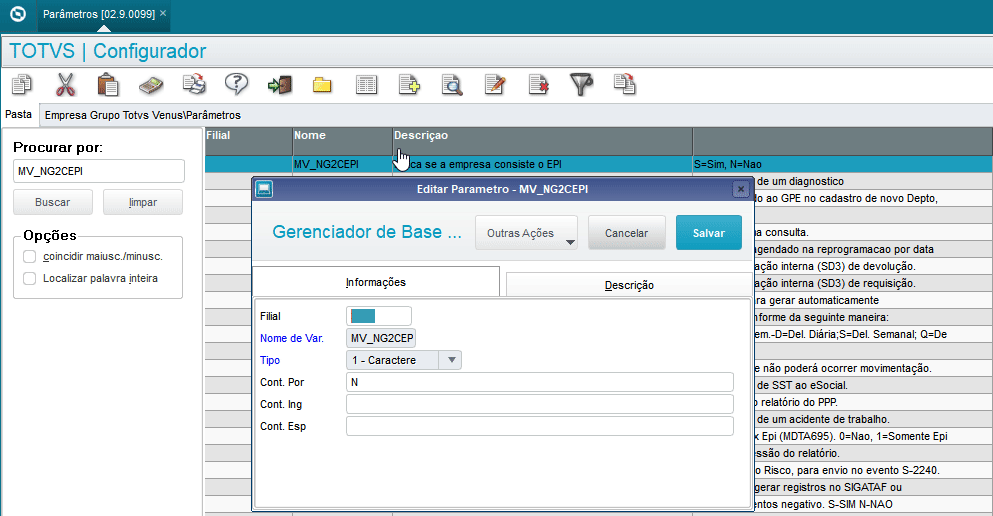Viewport: 993px width, 516px height.
Task: Click the TOTVS logo icon at top left
Action: coord(18,13)
